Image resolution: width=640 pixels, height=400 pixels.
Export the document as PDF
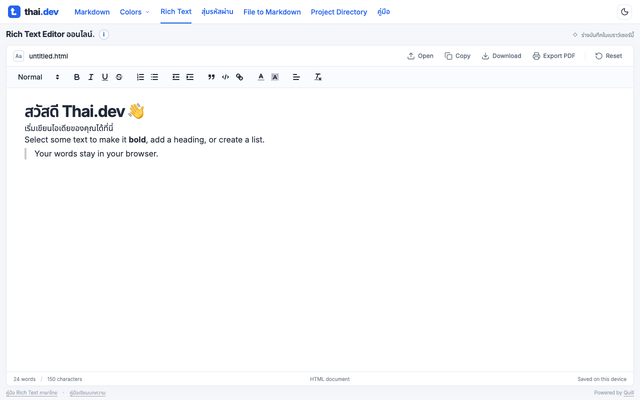[554, 56]
